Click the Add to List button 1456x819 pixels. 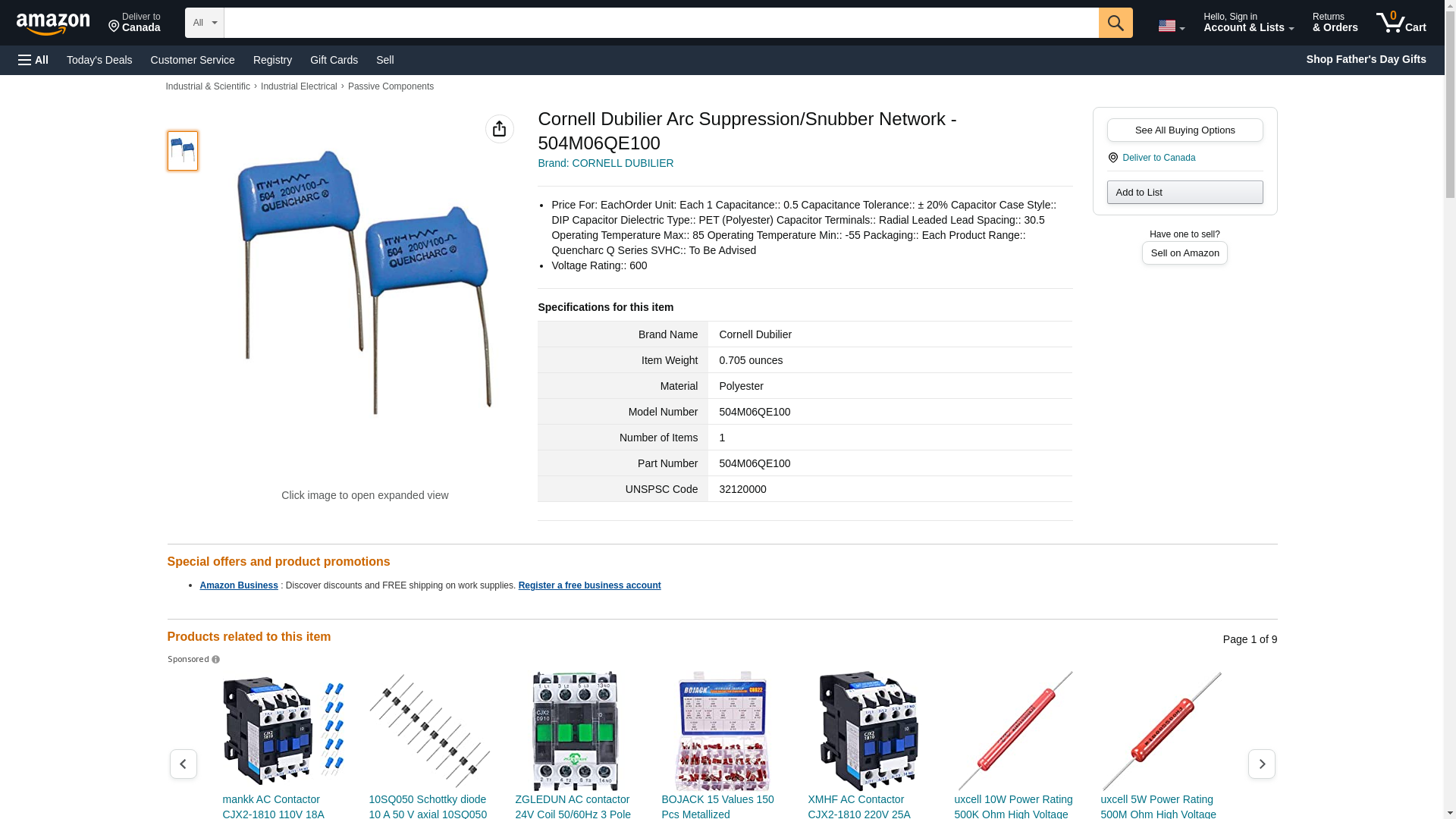(x=1185, y=192)
